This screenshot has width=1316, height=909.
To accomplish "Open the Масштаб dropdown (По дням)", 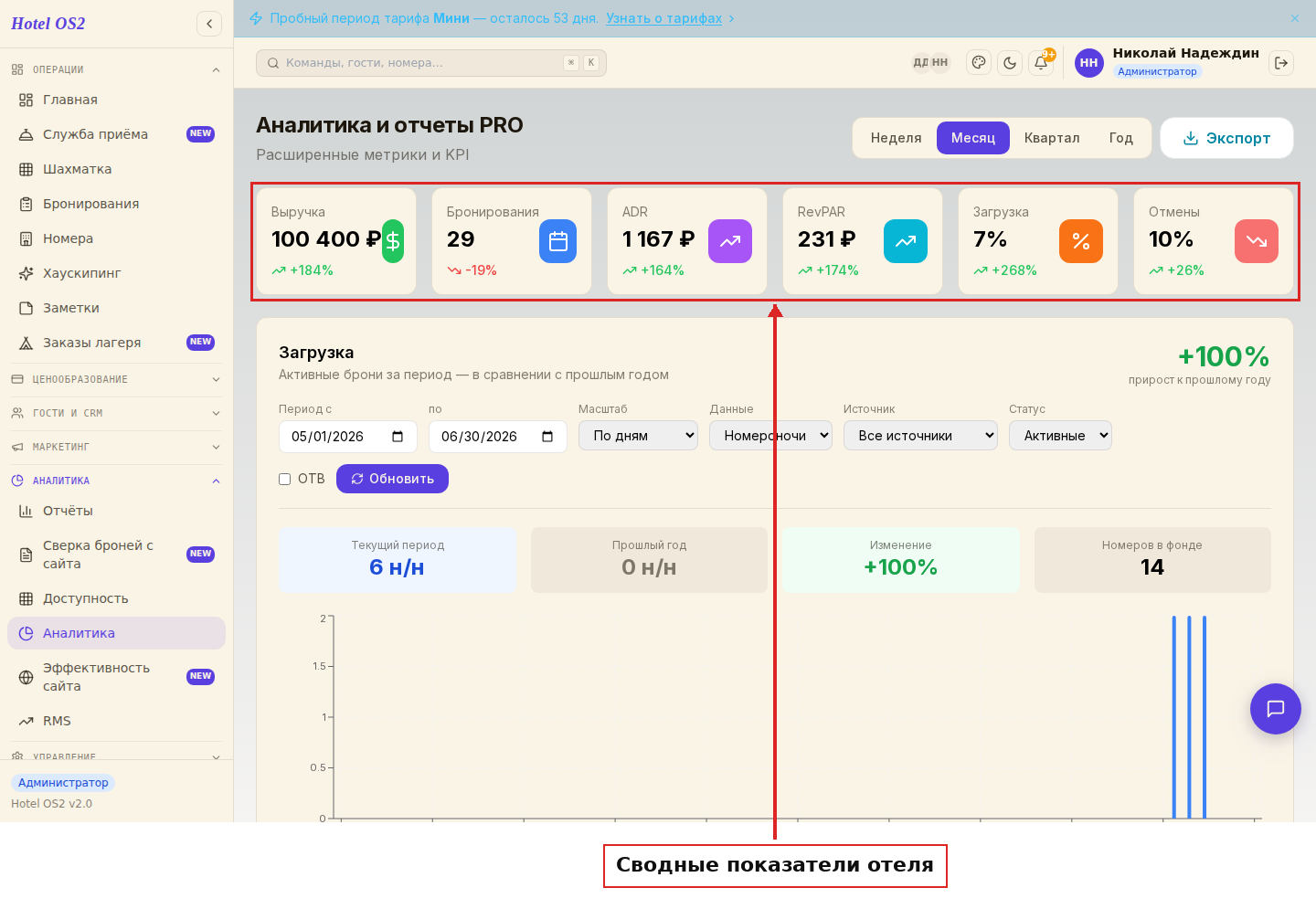I will [x=638, y=436].
